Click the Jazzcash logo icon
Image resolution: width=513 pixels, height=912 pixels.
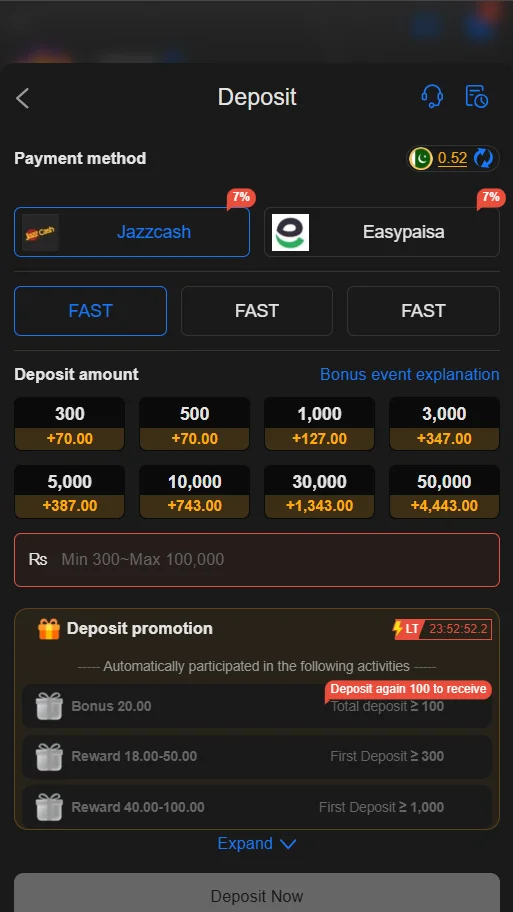click(x=40, y=232)
